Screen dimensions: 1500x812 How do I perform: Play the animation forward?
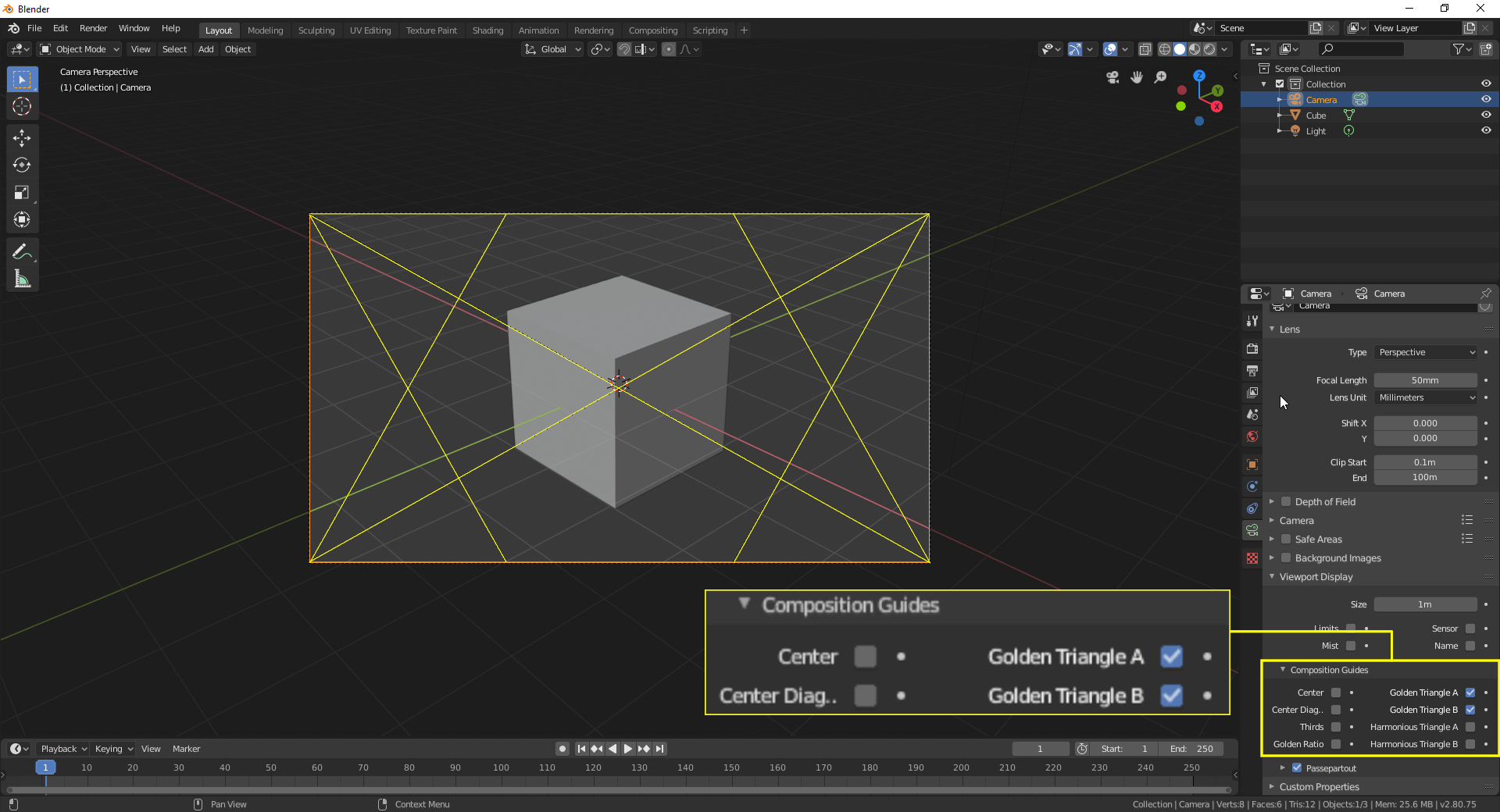point(628,749)
